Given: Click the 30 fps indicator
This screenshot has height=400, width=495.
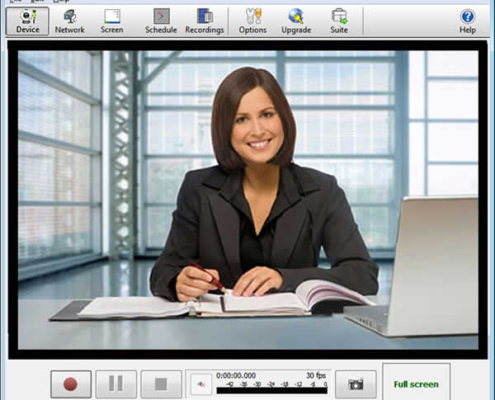Looking at the screenshot, I should pos(316,376).
